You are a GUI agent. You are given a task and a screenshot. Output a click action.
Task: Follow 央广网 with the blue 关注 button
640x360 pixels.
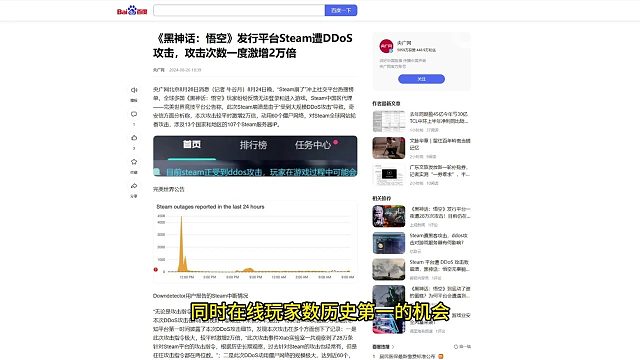[x=421, y=79]
